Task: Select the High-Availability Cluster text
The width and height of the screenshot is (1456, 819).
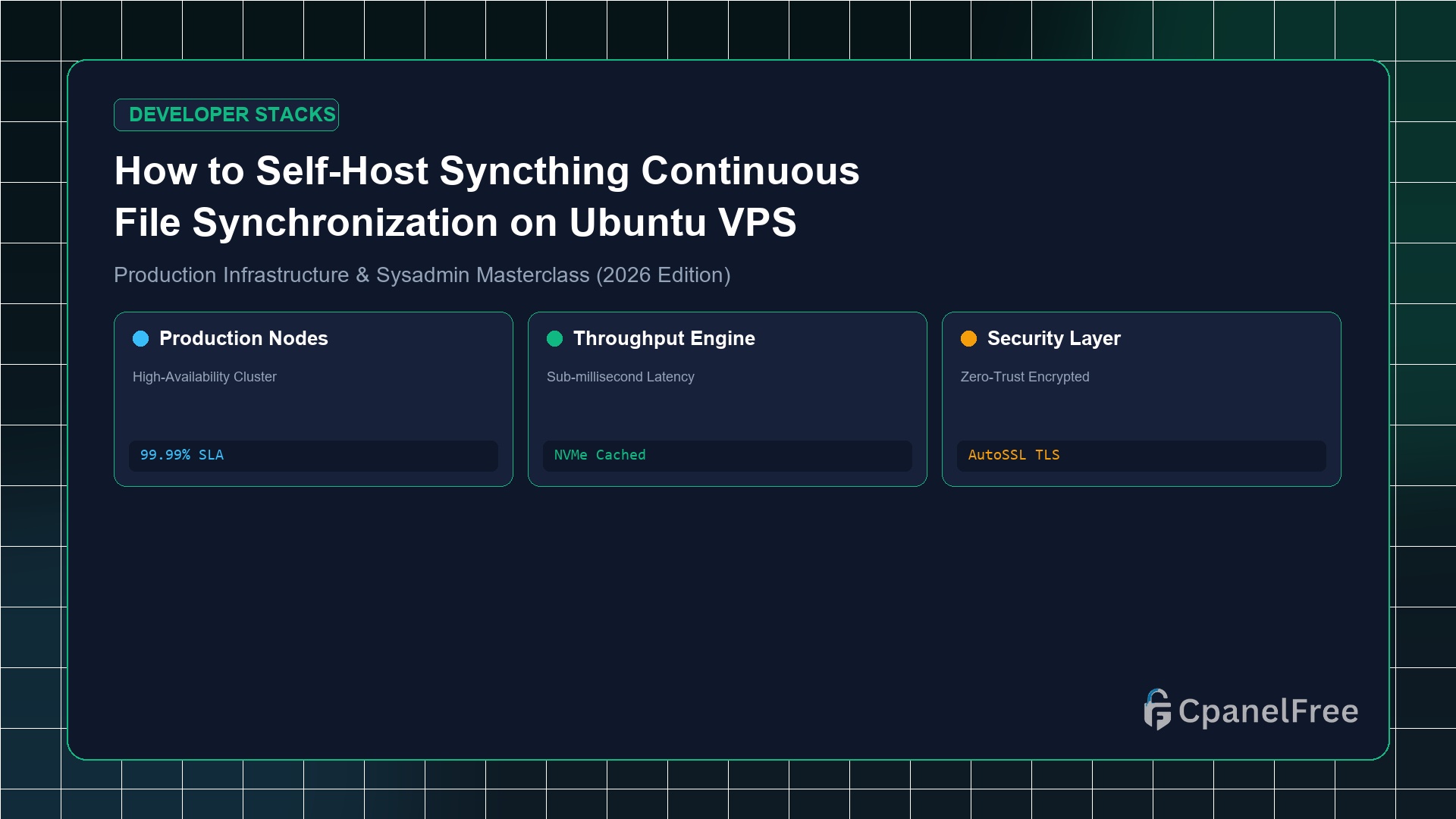Action: pyautogui.click(x=205, y=377)
